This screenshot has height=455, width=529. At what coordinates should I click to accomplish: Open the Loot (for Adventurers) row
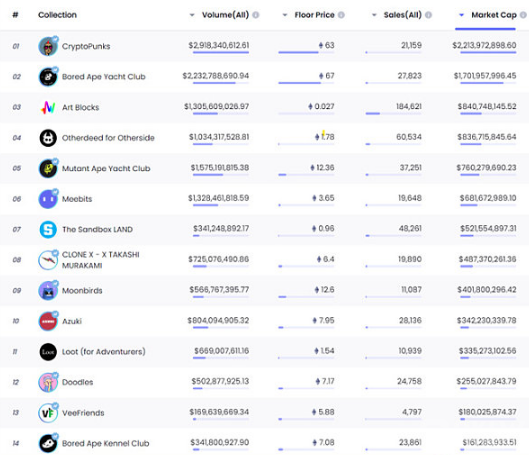(264, 351)
